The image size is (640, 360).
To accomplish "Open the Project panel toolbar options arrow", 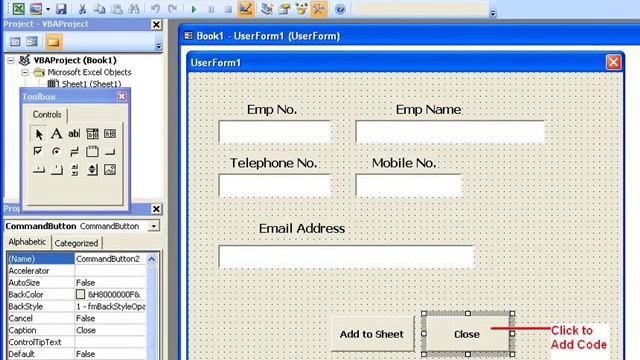I will click(159, 46).
